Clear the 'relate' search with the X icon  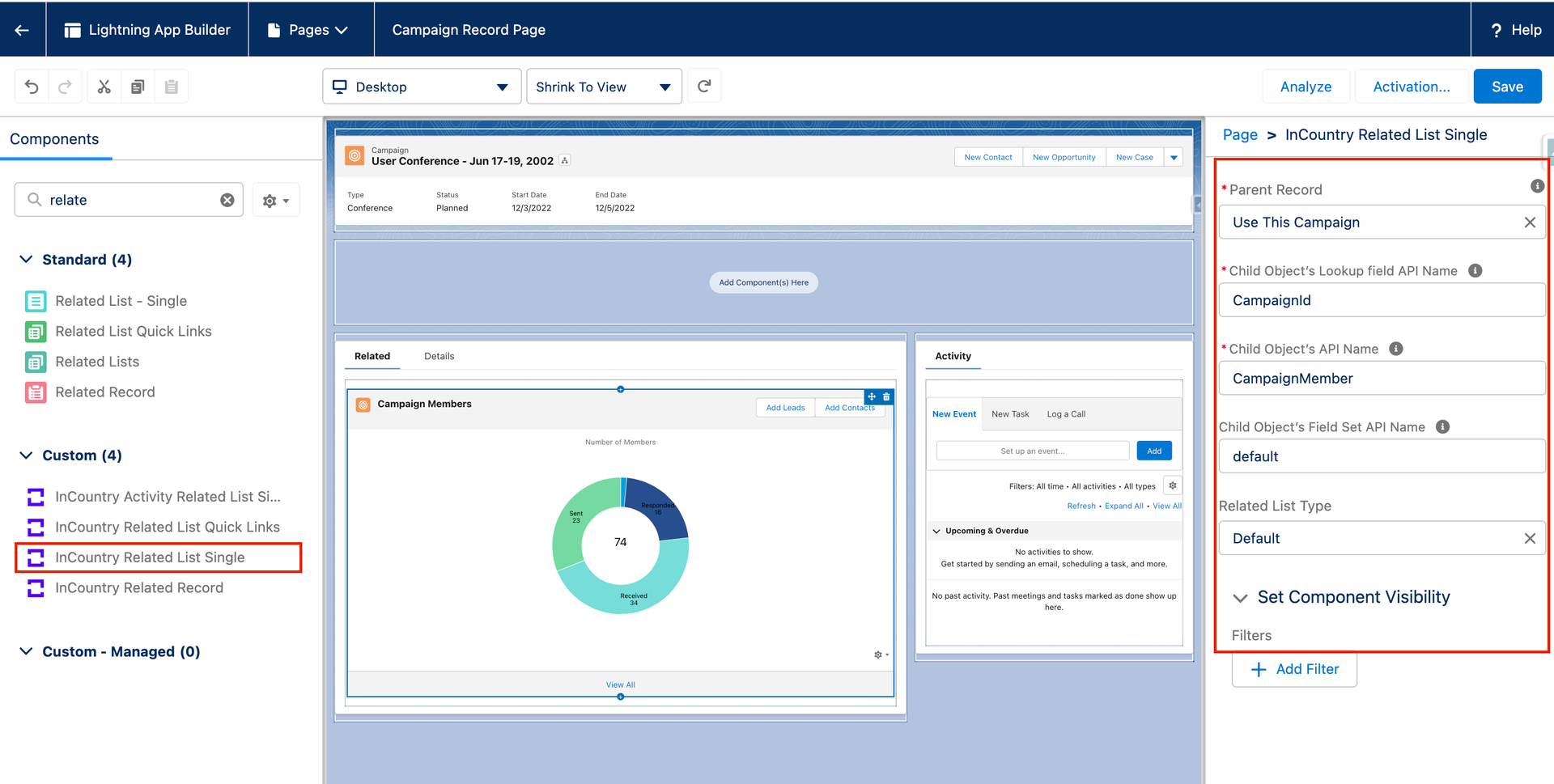(227, 199)
